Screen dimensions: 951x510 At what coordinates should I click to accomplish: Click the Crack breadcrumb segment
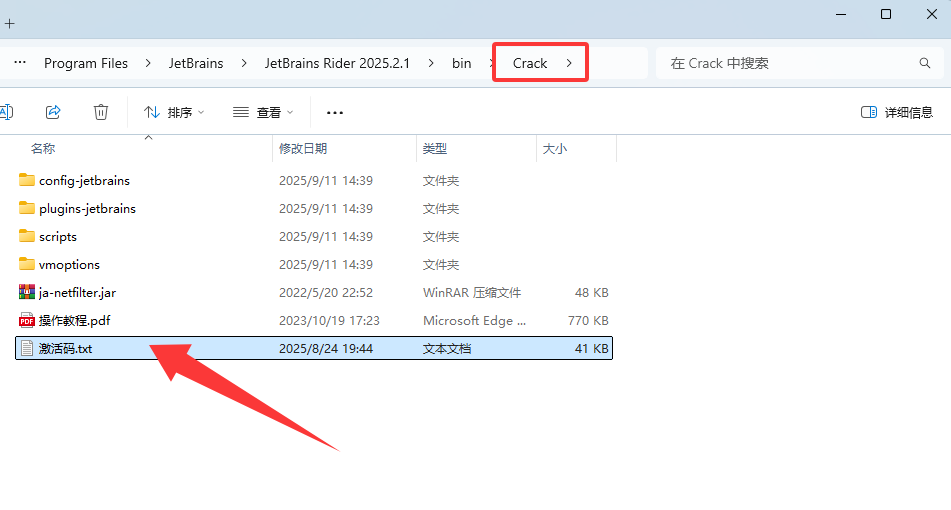pyautogui.click(x=530, y=63)
